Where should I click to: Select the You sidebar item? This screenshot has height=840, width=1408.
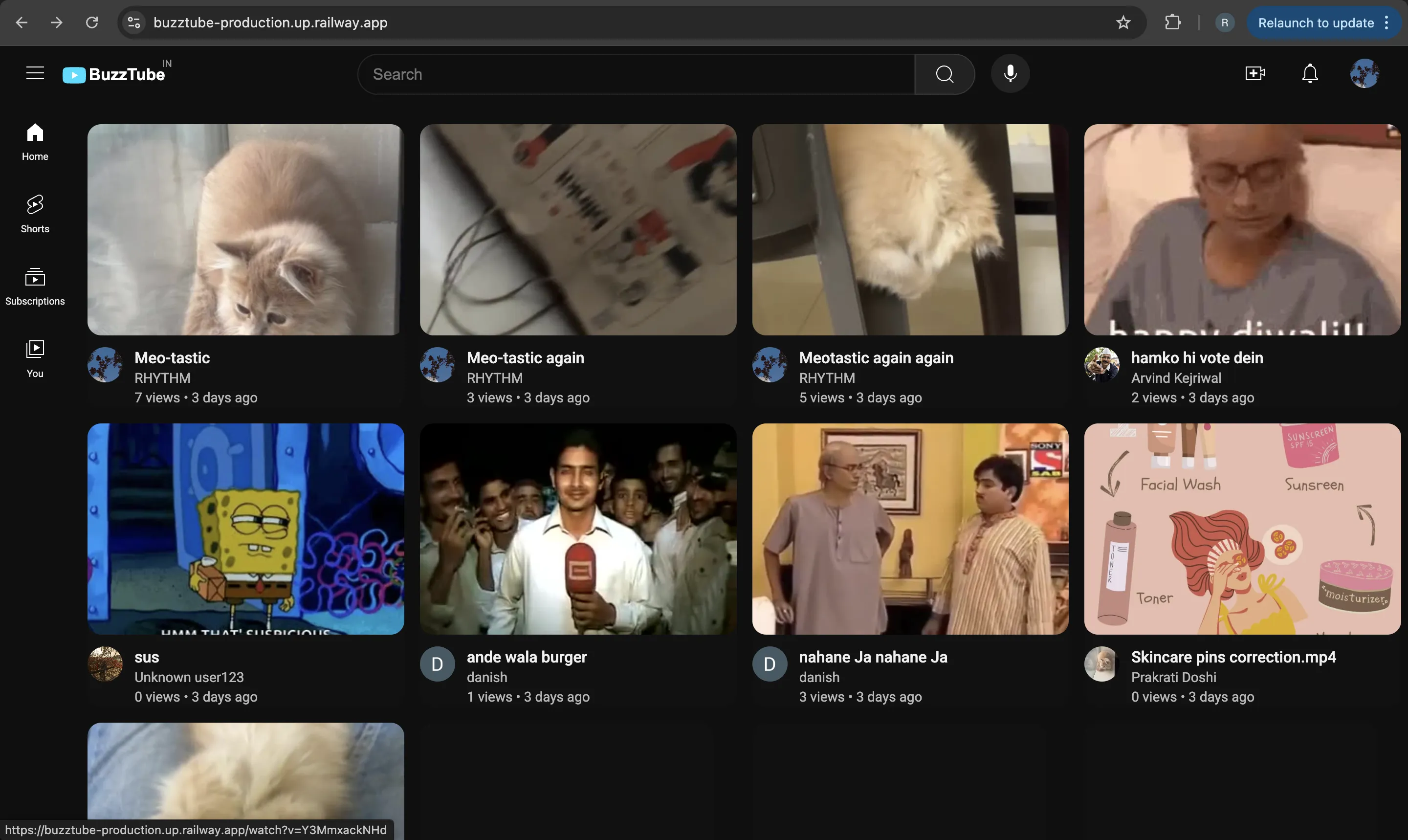click(35, 359)
